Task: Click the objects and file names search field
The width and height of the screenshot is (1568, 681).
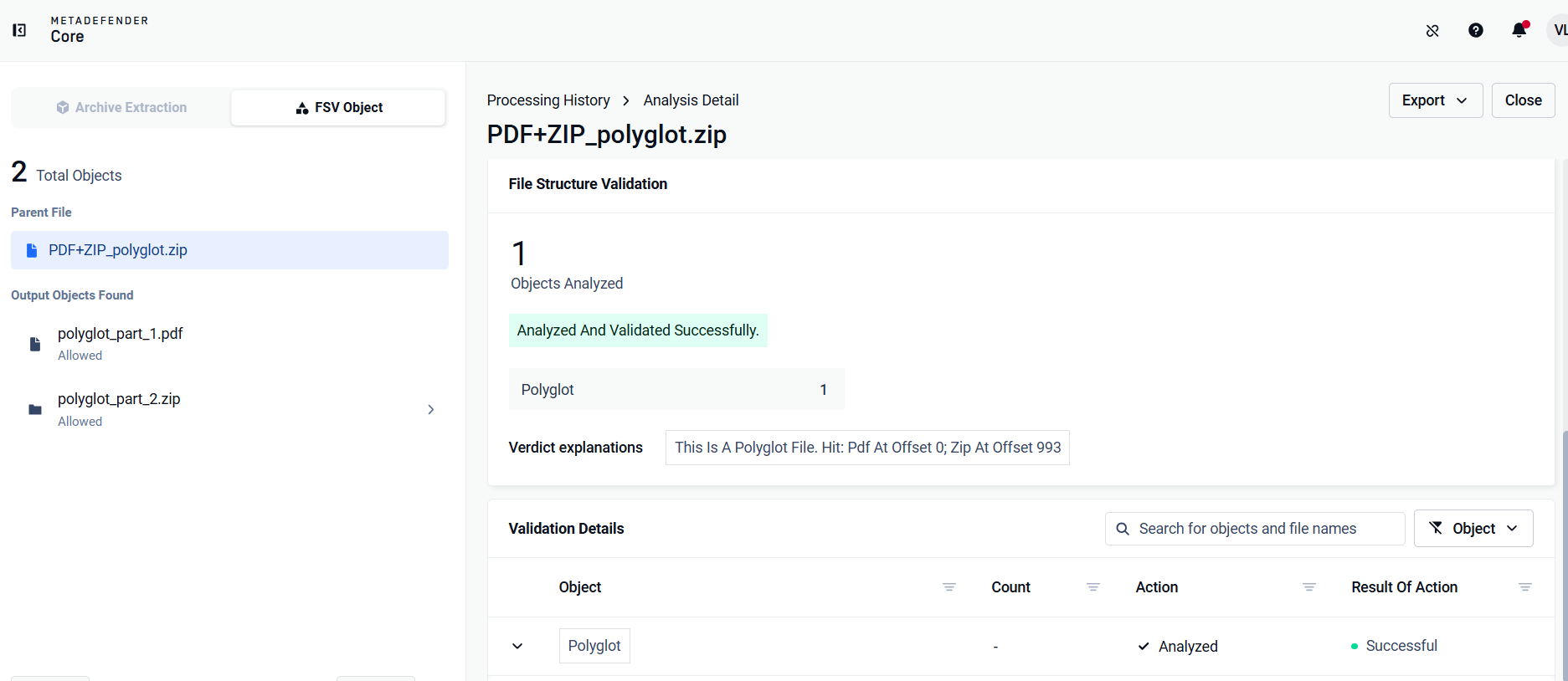Action: pos(1255,529)
